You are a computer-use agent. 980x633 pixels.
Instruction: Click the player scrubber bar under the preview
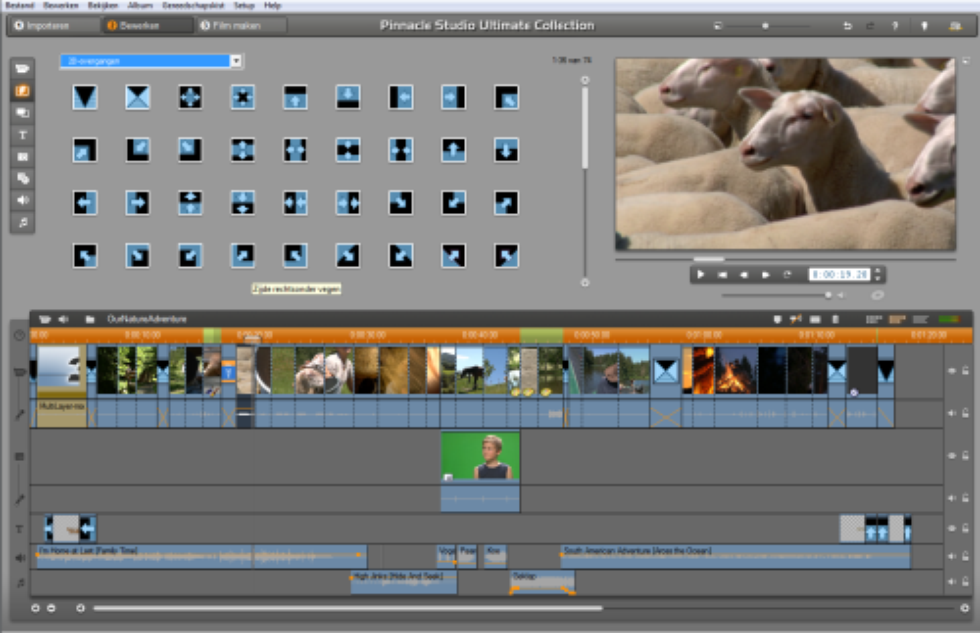(785, 259)
